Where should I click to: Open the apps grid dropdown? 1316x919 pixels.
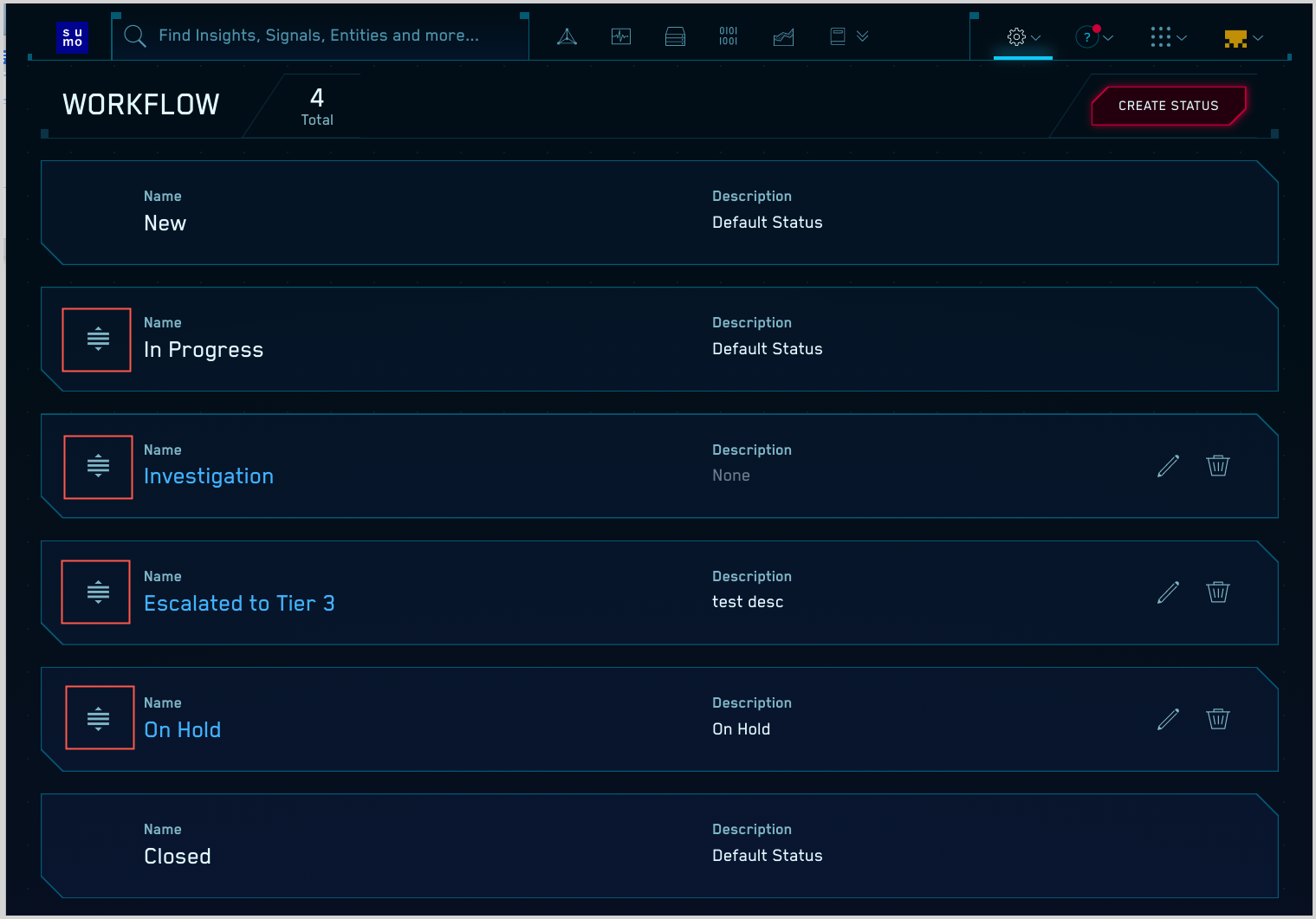pyautogui.click(x=1167, y=37)
